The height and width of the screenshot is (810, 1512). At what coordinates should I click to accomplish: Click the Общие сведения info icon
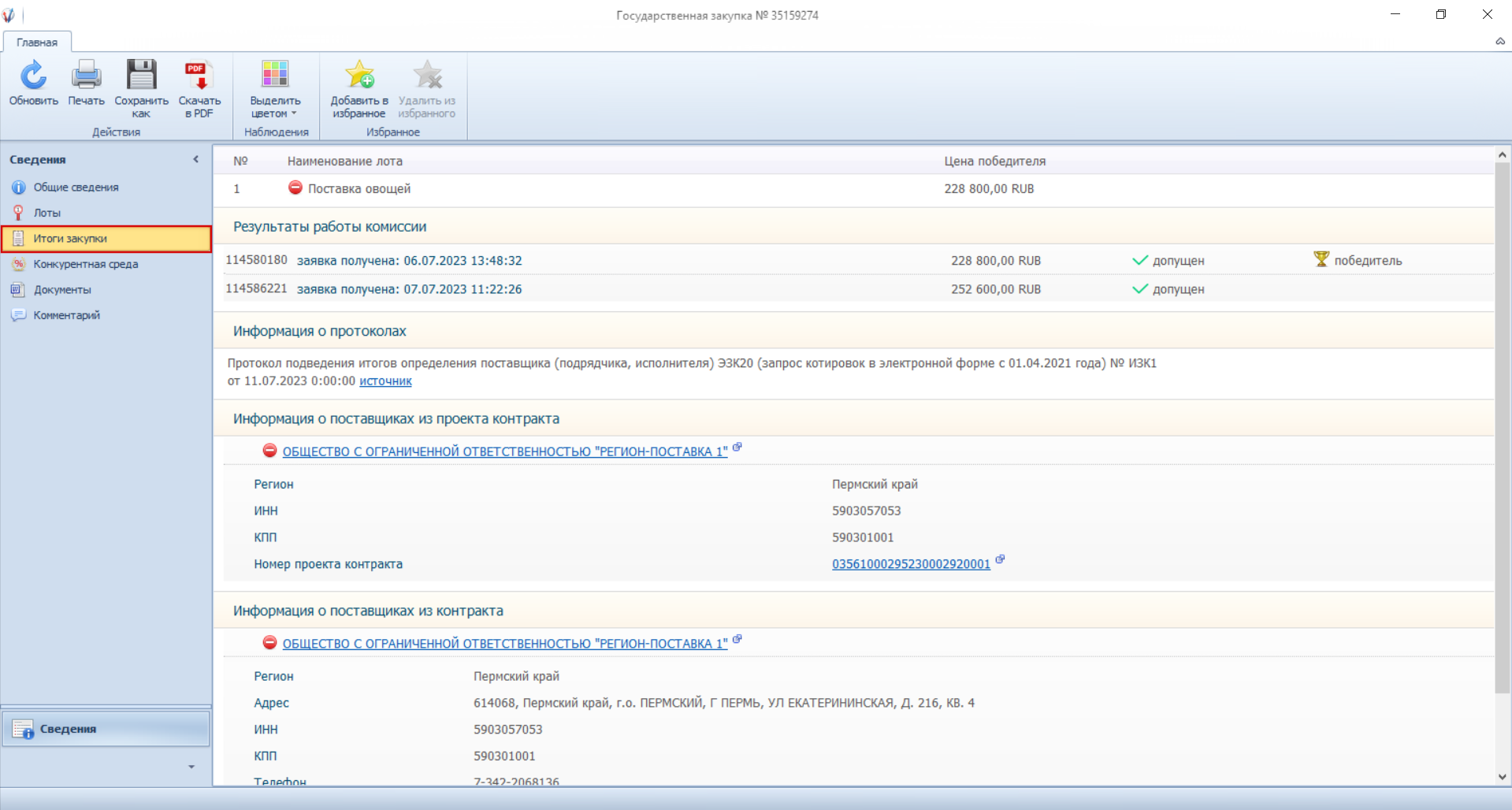pyautogui.click(x=18, y=188)
